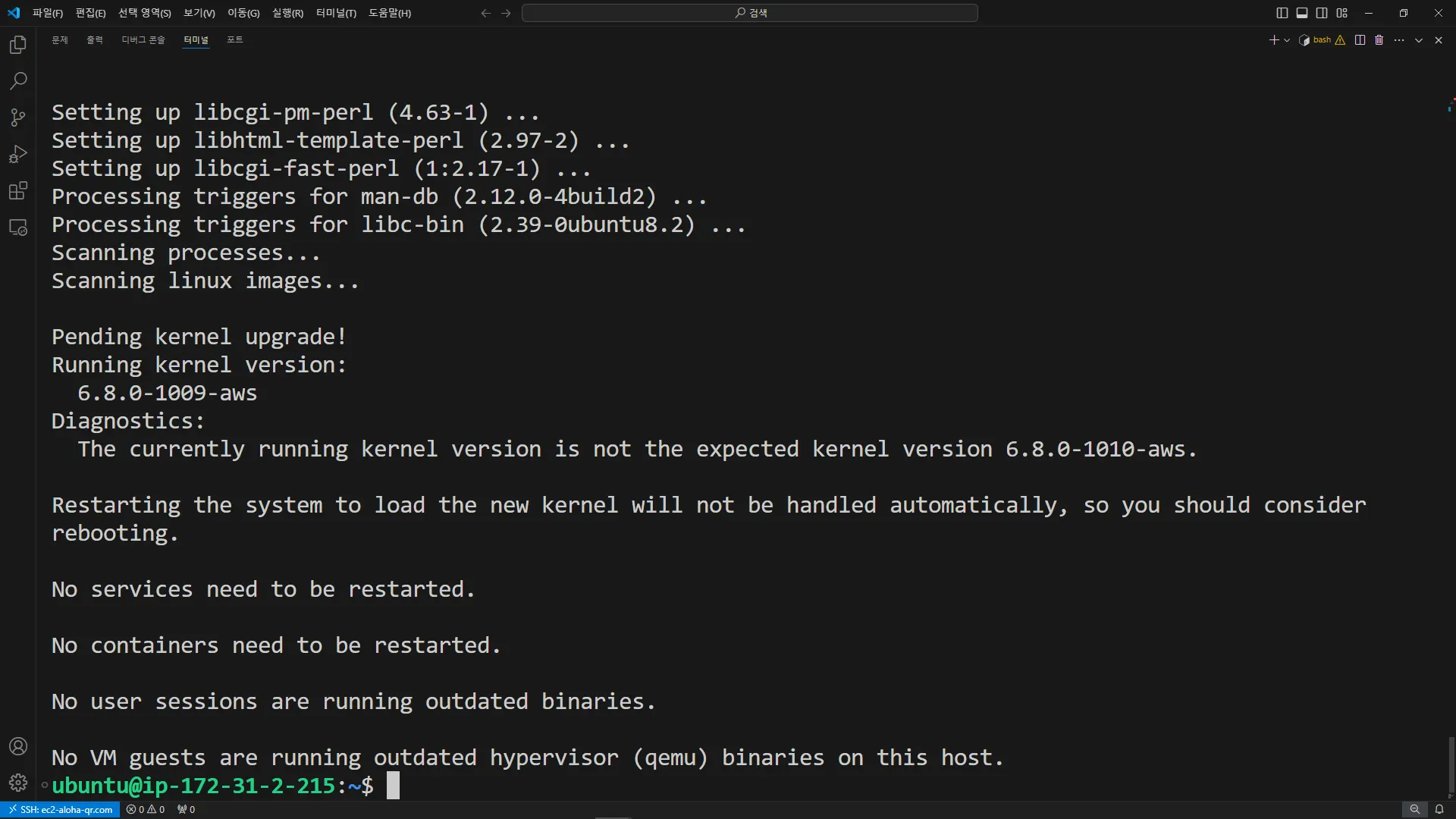Open the Remote Explorer view
The height and width of the screenshot is (819, 1456).
point(18,227)
